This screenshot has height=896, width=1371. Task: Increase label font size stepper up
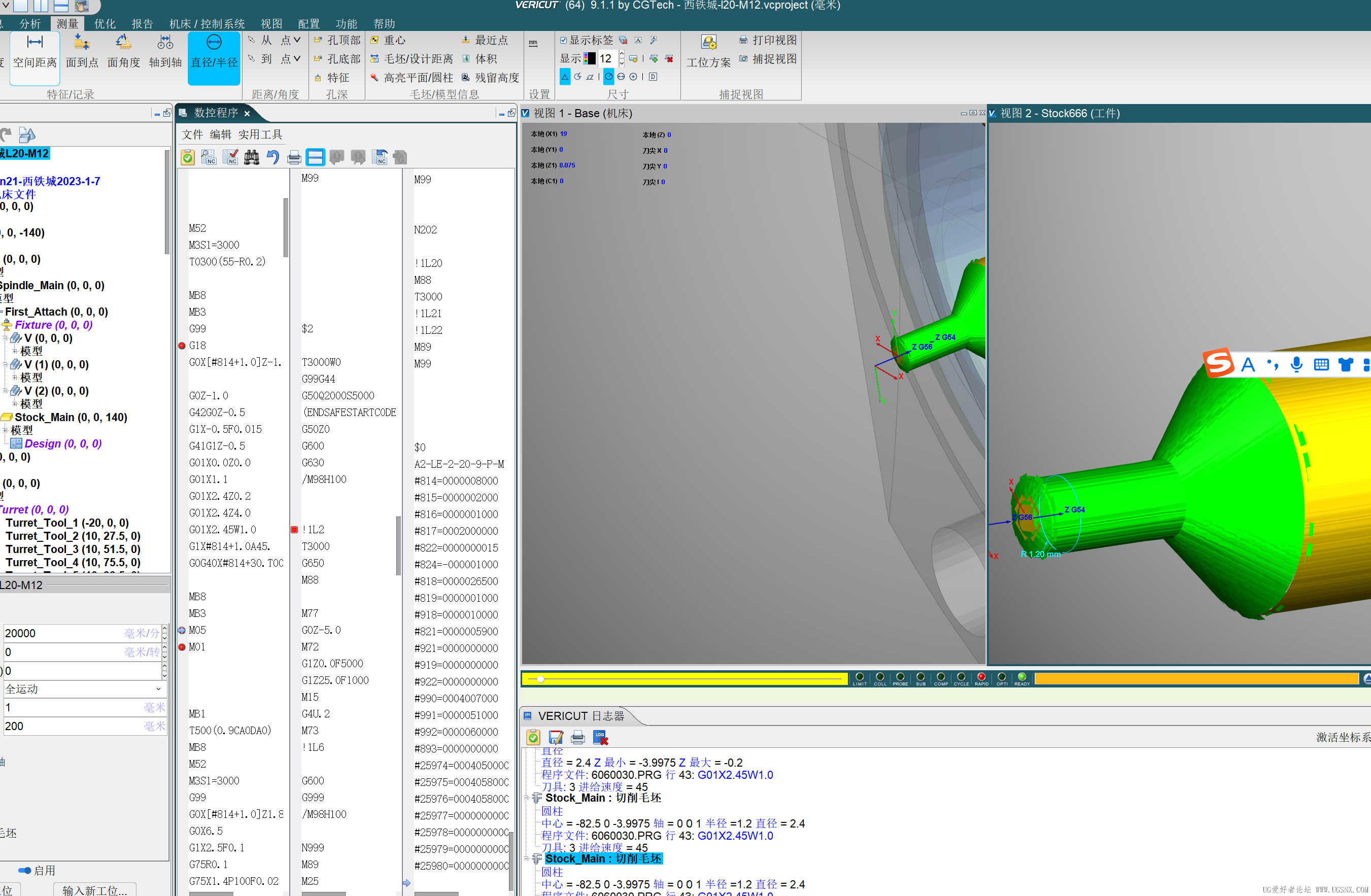(x=622, y=54)
